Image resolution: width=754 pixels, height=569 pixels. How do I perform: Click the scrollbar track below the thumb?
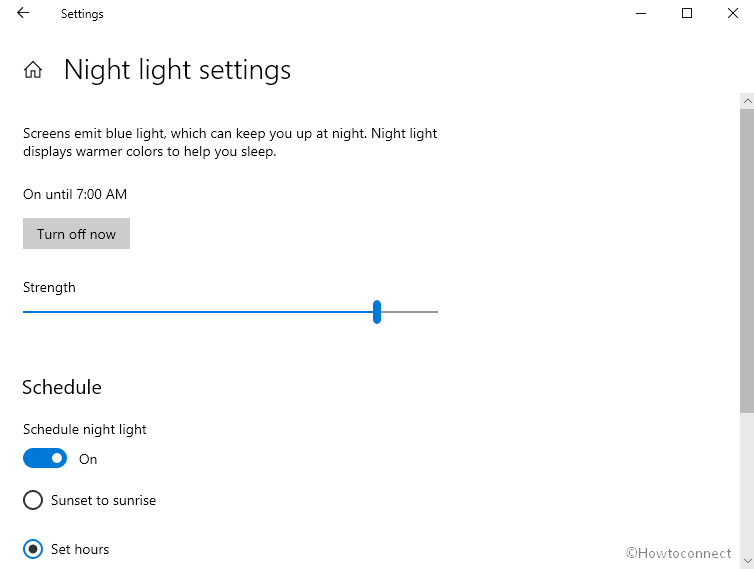click(x=746, y=480)
